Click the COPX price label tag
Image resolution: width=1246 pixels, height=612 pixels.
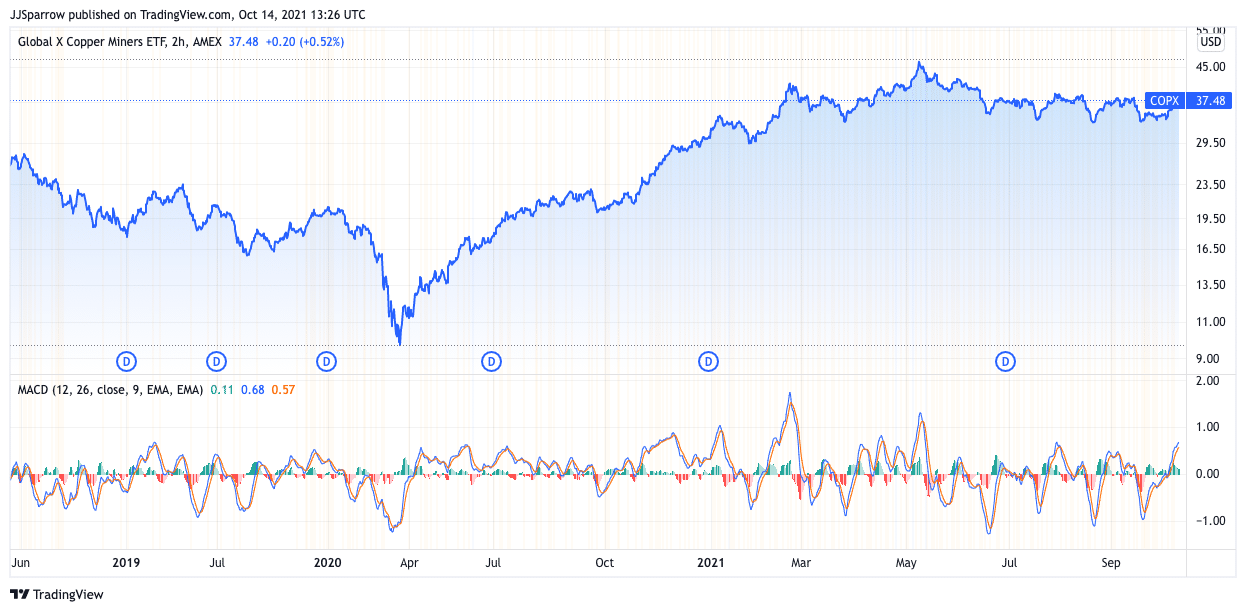[1165, 100]
